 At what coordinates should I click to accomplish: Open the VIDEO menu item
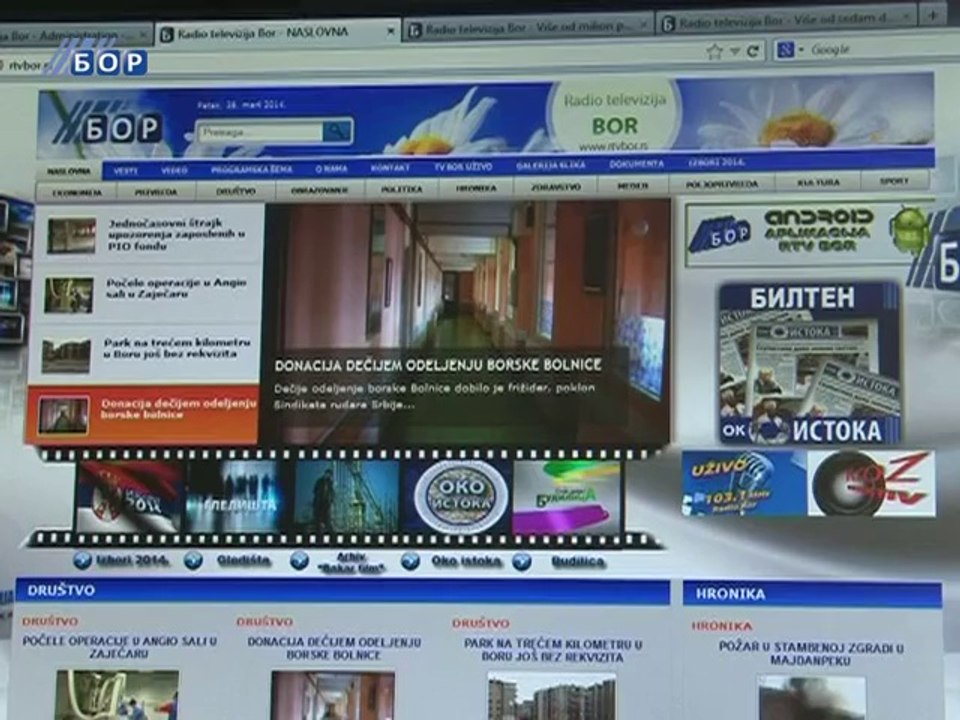174,170
